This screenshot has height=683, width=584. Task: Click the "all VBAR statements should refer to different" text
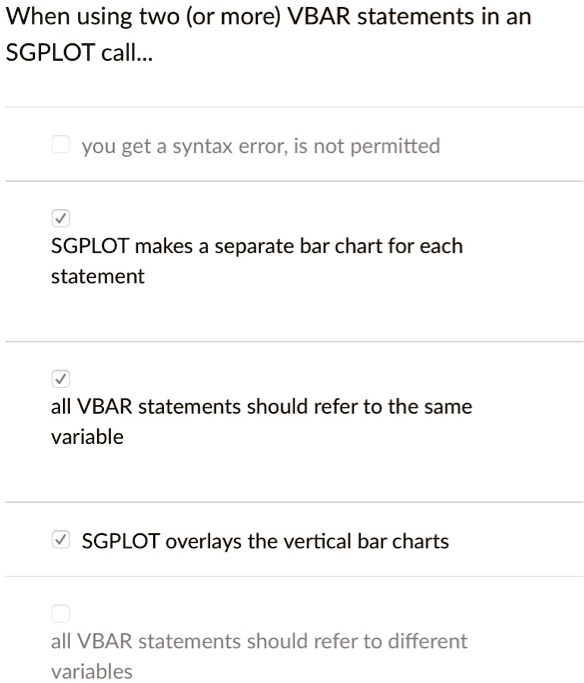pyautogui.click(x=259, y=641)
